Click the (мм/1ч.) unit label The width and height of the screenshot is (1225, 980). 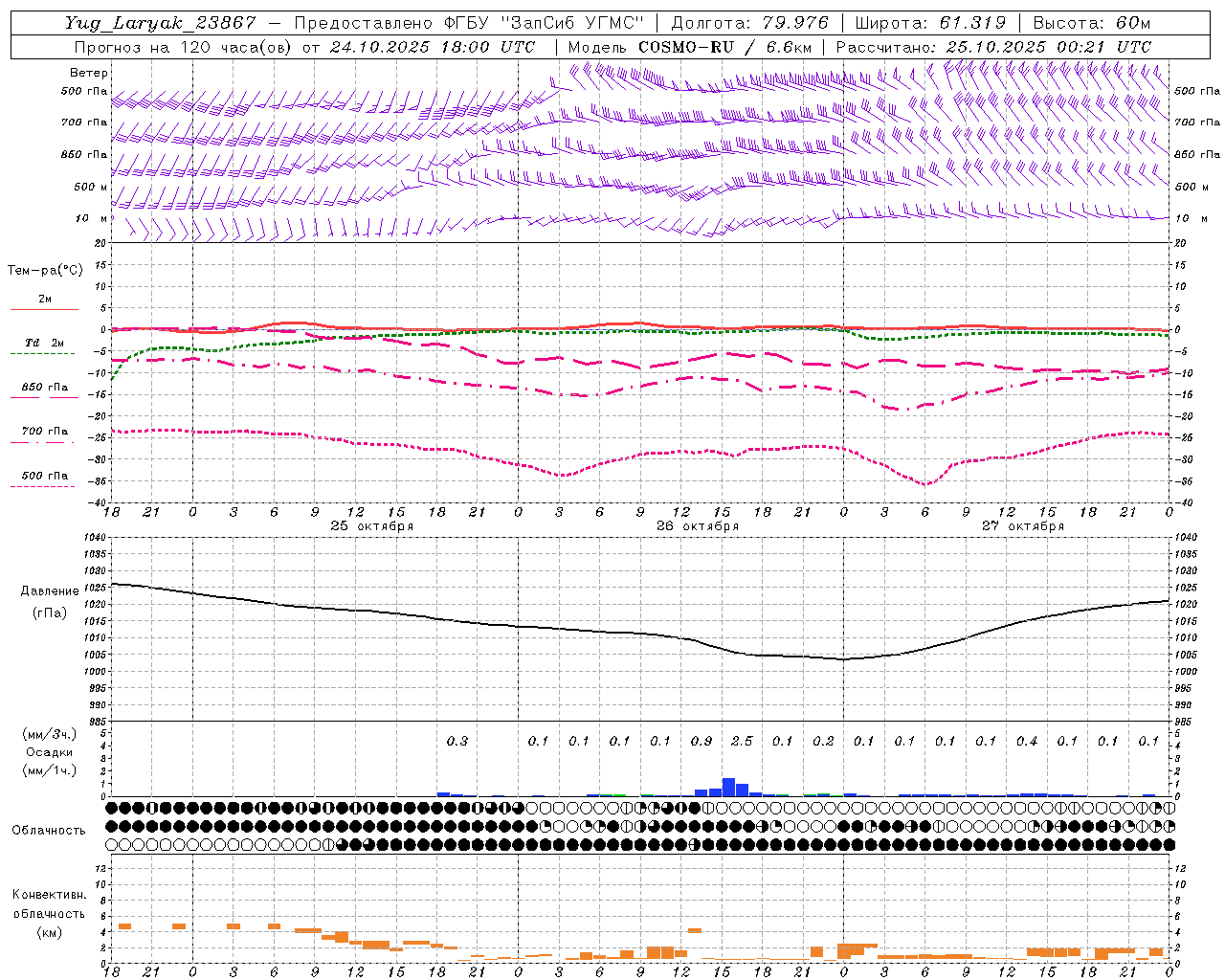tap(50, 770)
